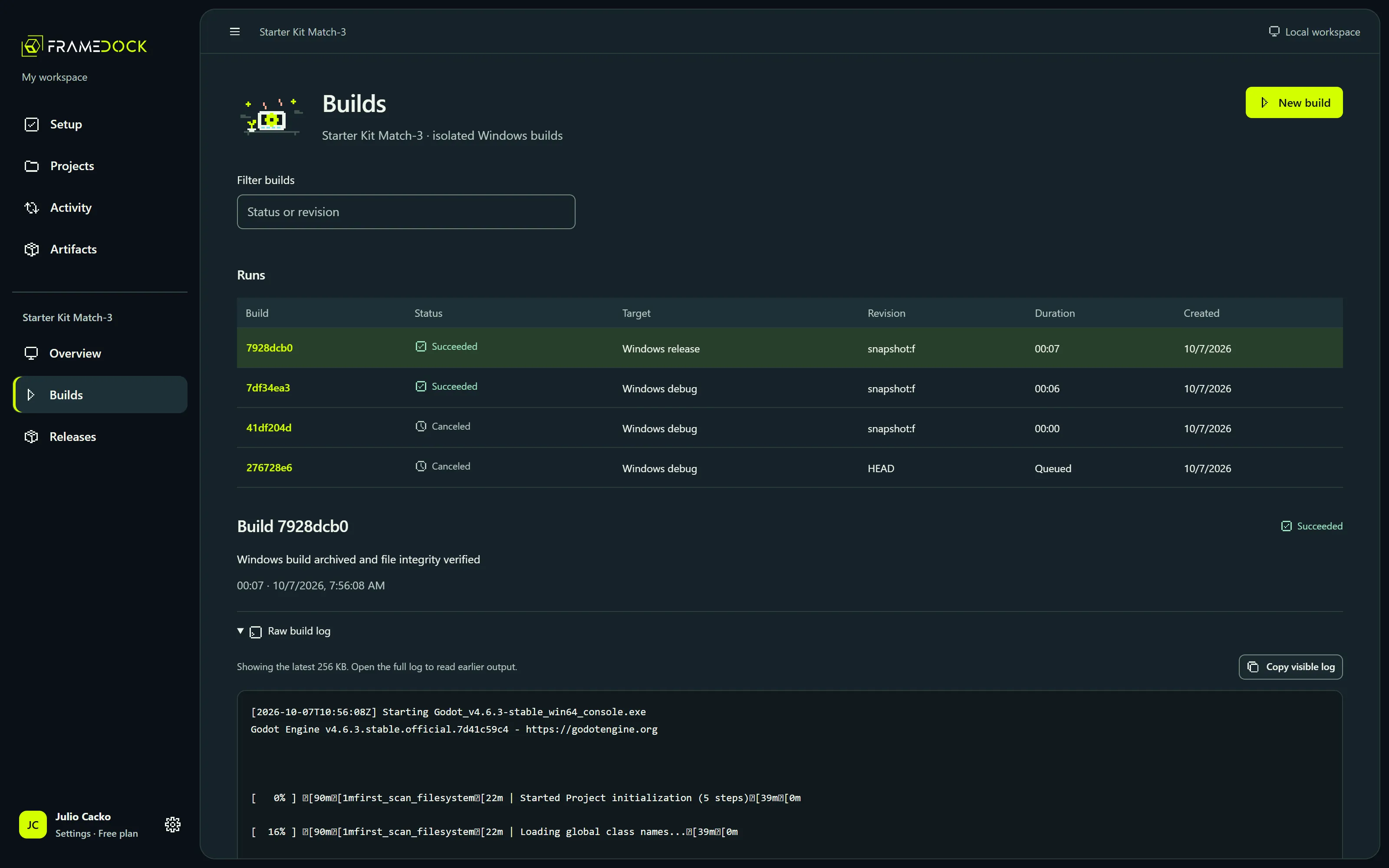This screenshot has width=1389, height=868.
Task: Click 00:06 duration cell
Action: click(x=1047, y=389)
